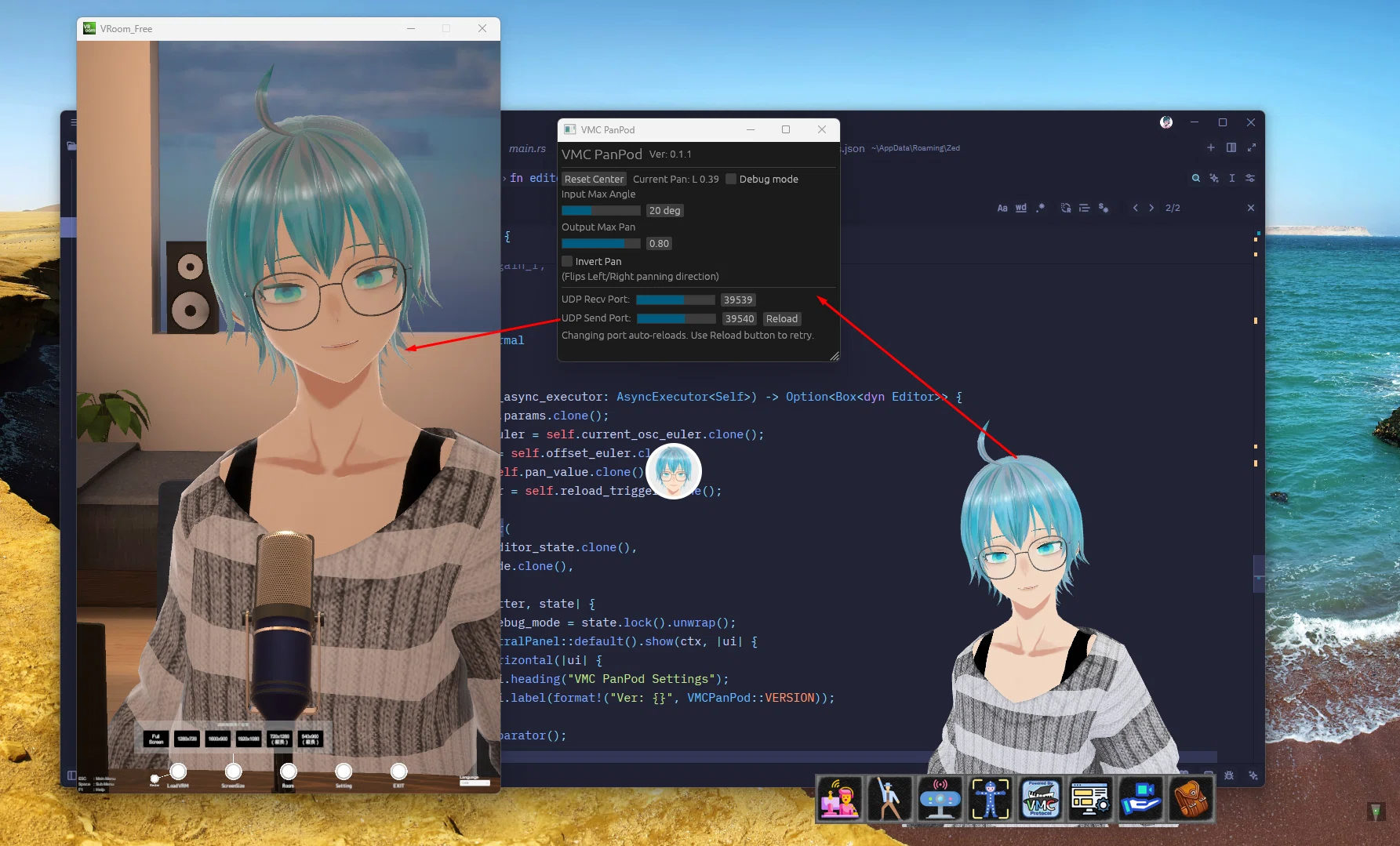Screen dimensions: 1400x846
Task: Click the webcam tracker dock icon
Action: (940, 799)
